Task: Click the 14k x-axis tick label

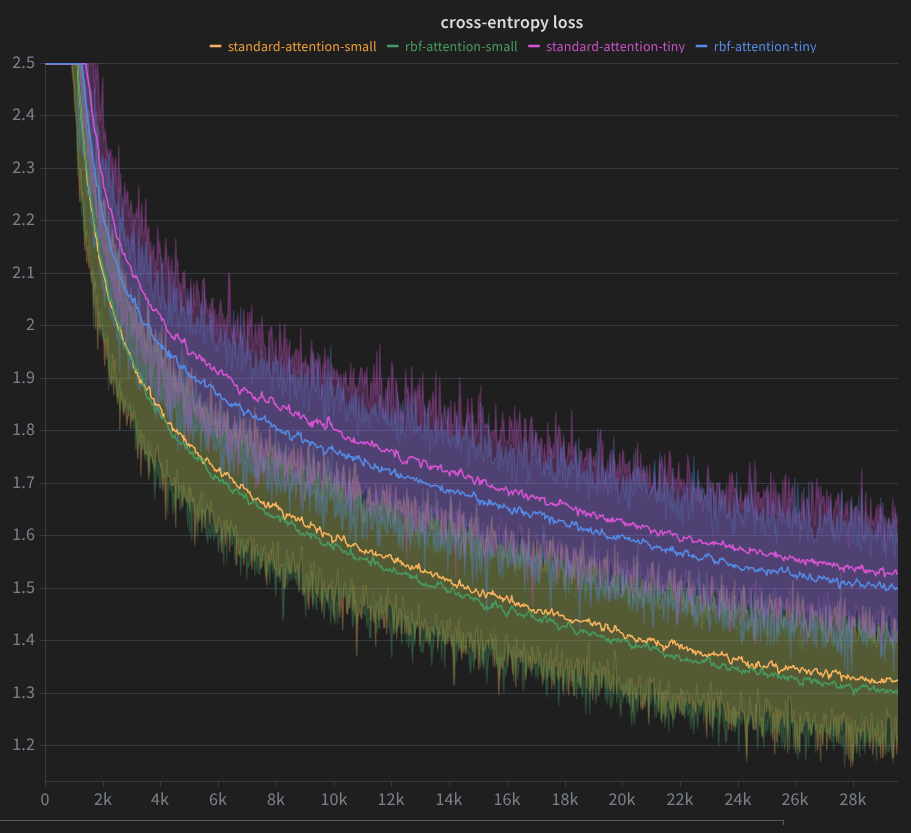Action: click(449, 800)
